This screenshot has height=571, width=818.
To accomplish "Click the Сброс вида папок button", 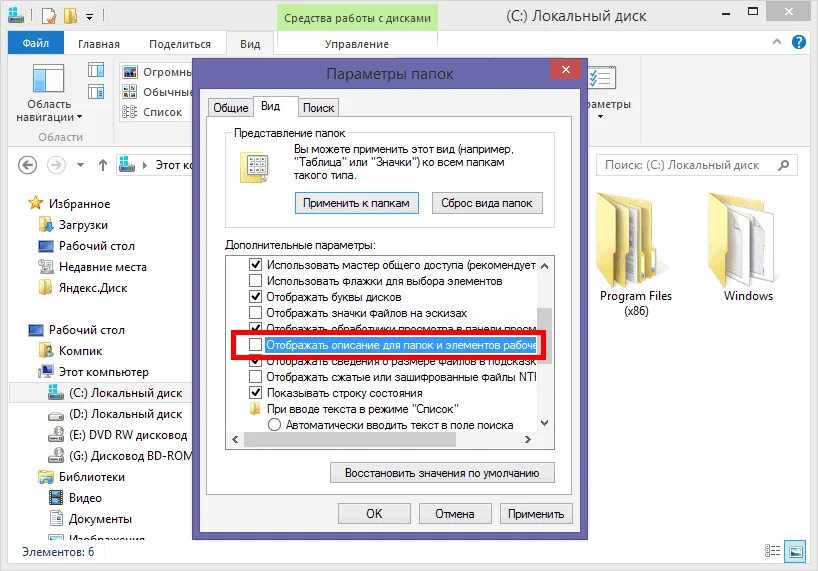I will [487, 203].
